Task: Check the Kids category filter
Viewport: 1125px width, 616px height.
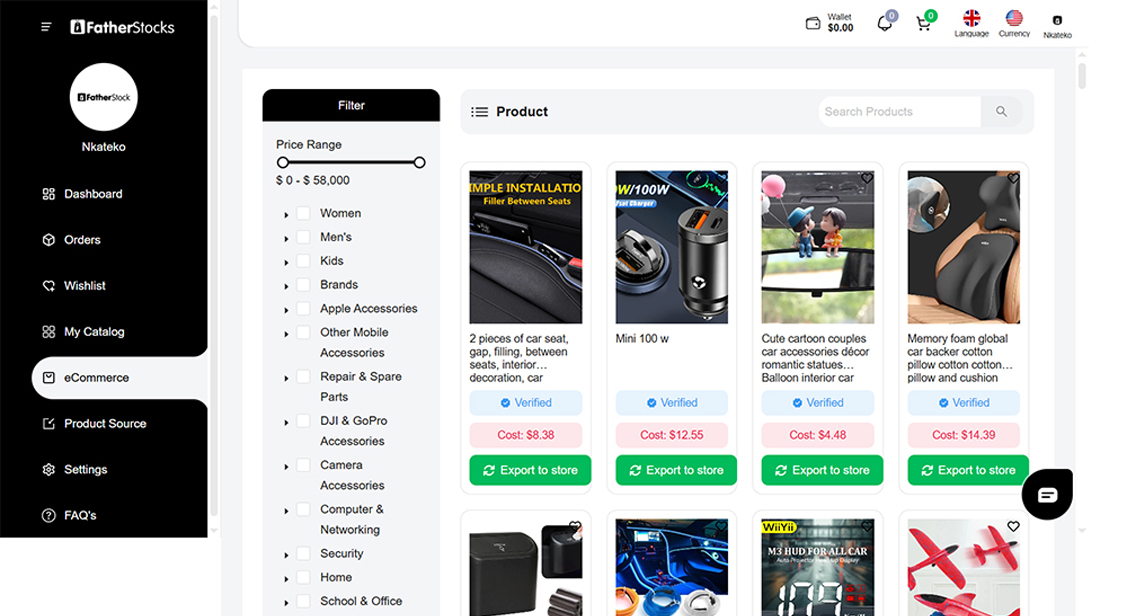Action: 303,261
